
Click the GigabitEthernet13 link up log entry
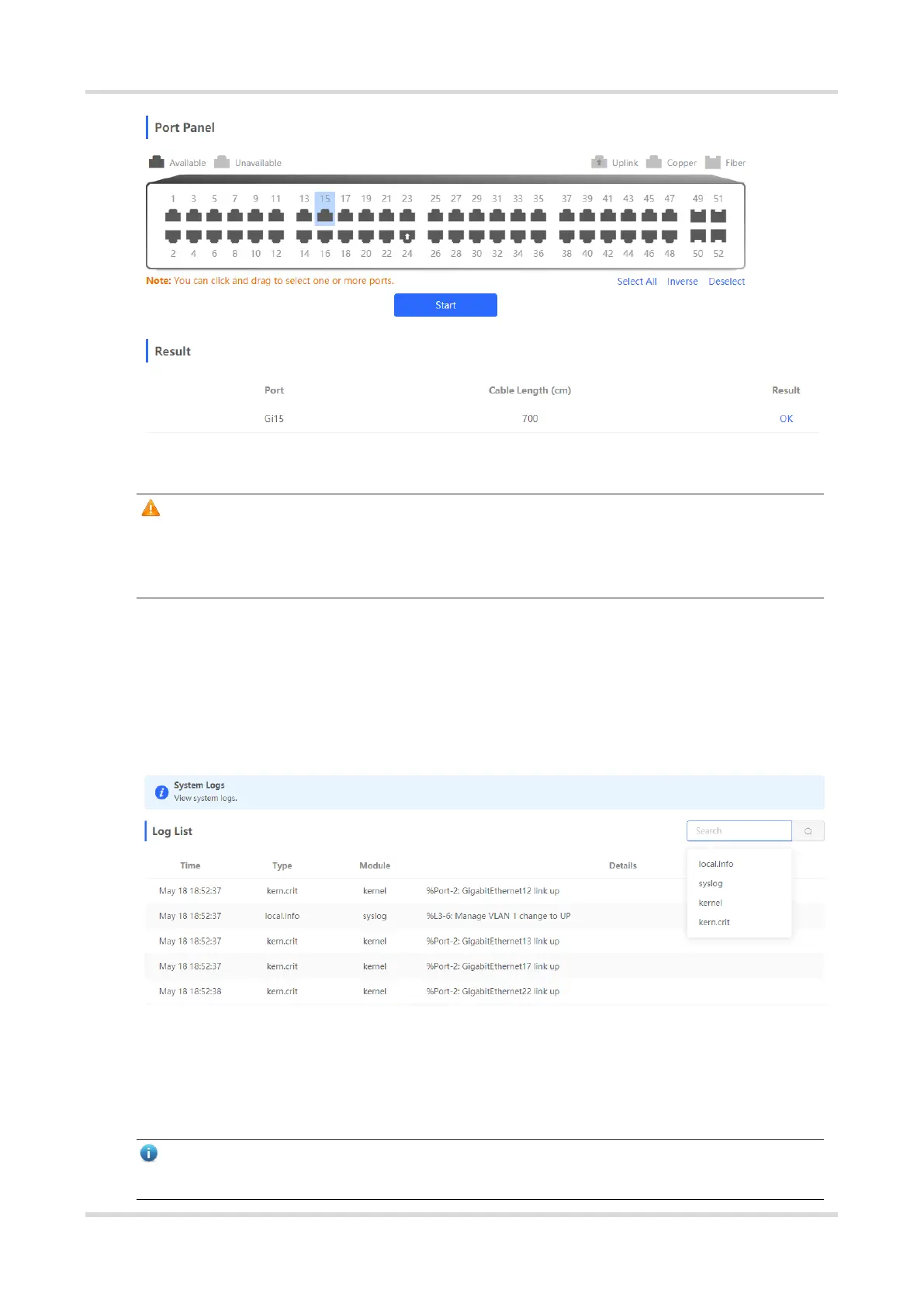pos(493,941)
